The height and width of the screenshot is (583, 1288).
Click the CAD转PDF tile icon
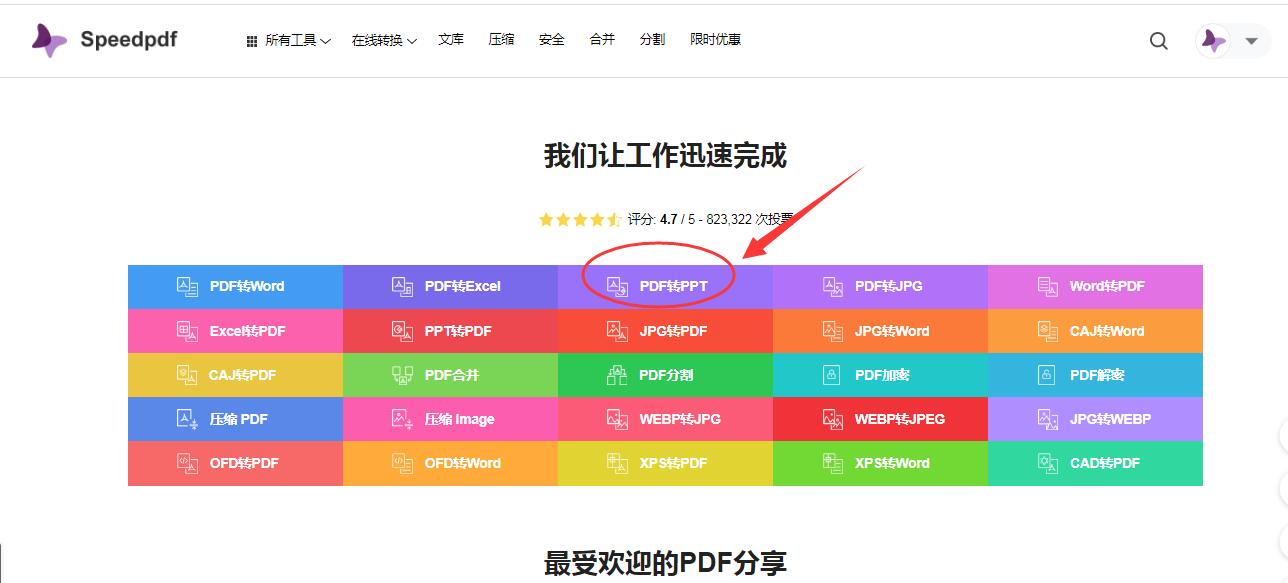[1047, 463]
